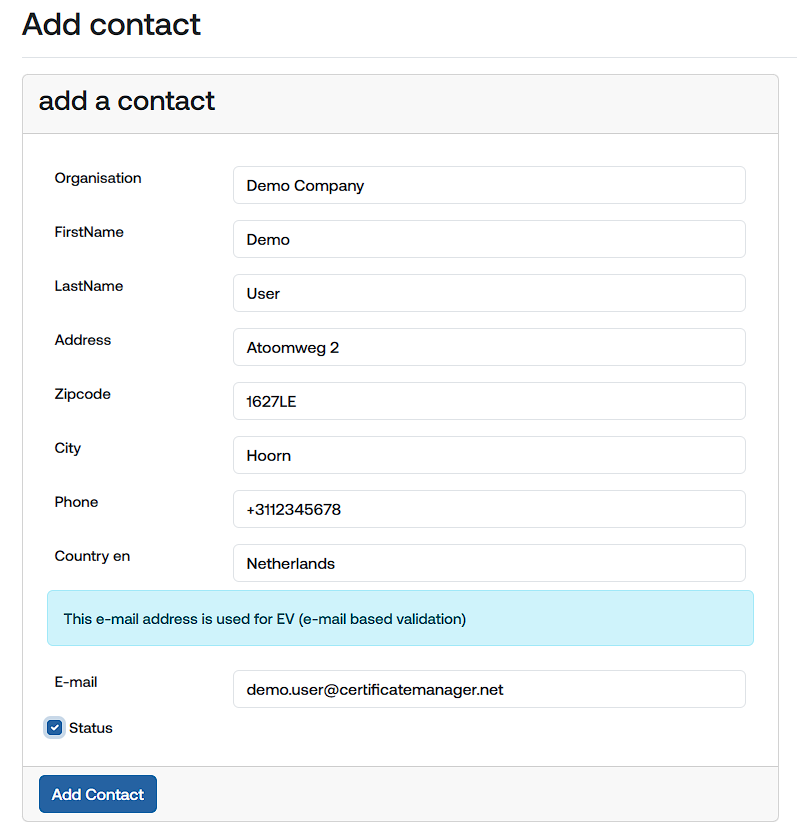797x836 pixels.
Task: Click the City field containing Hoorn
Action: [489, 455]
